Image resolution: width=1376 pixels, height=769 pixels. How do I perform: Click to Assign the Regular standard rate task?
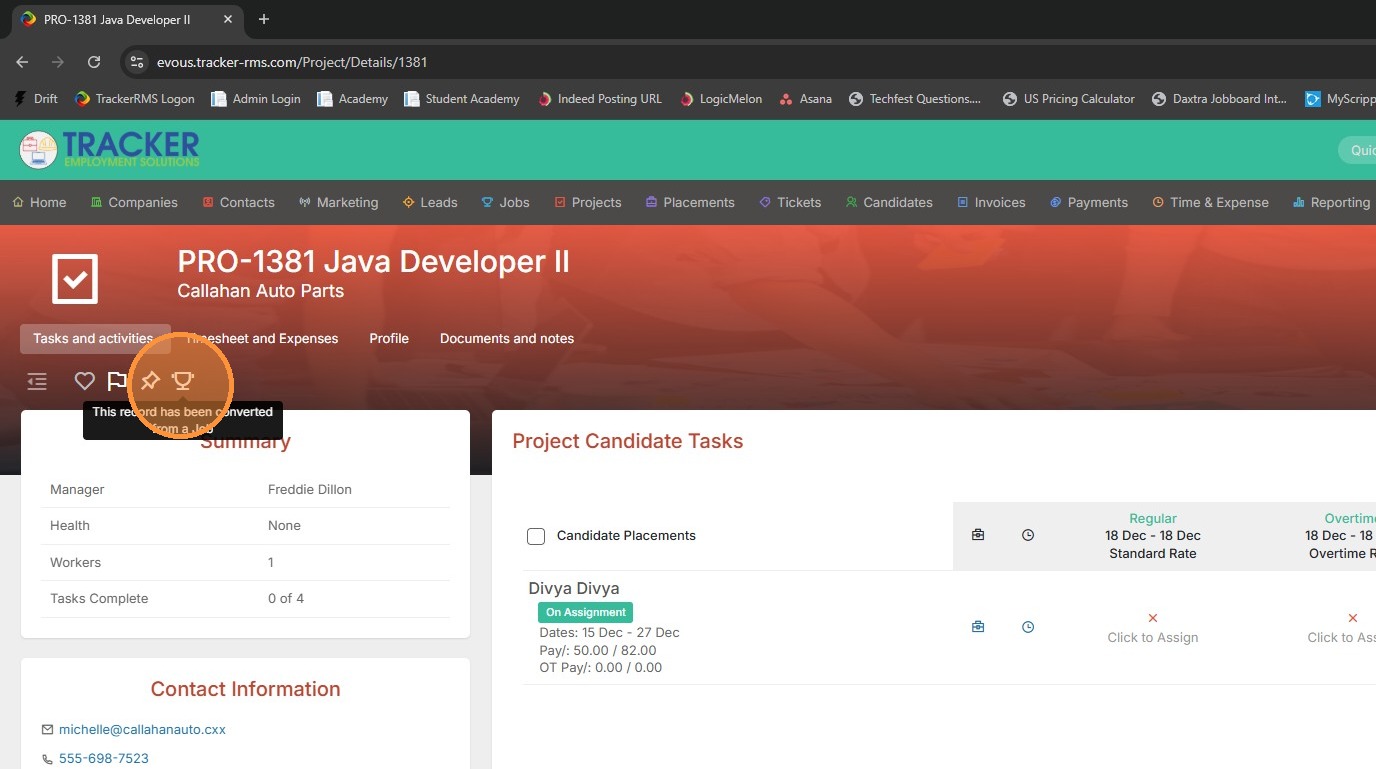[1152, 628]
